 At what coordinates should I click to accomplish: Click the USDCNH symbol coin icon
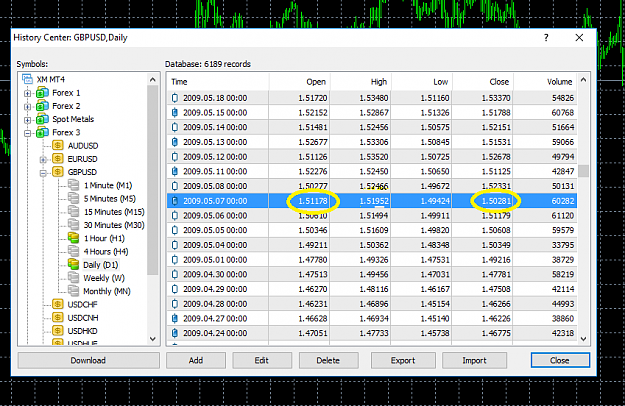tap(58, 318)
